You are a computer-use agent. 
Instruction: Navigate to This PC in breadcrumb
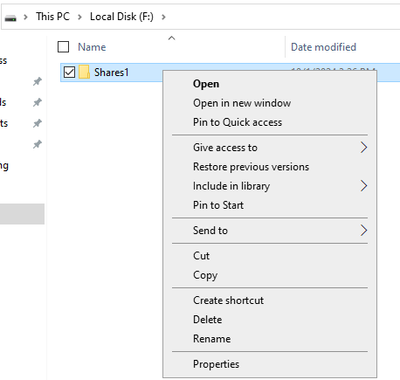coord(53,16)
